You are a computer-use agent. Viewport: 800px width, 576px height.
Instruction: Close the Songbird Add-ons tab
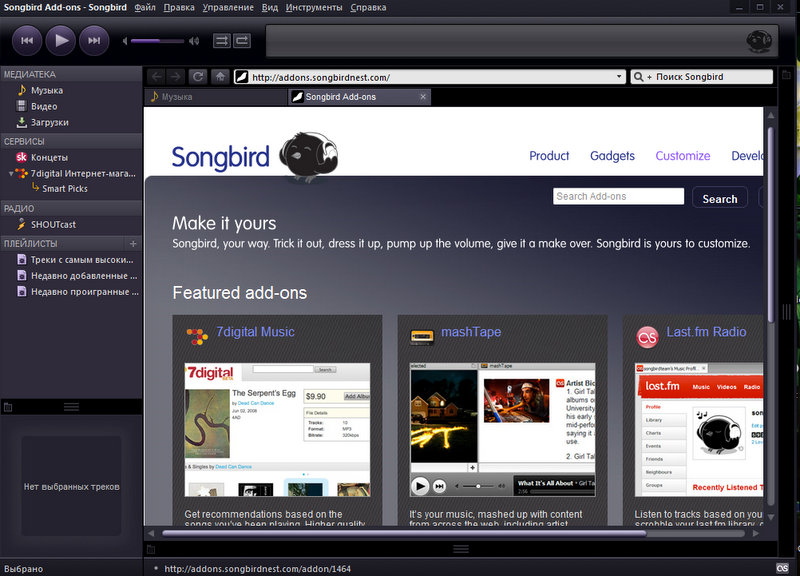tap(423, 97)
